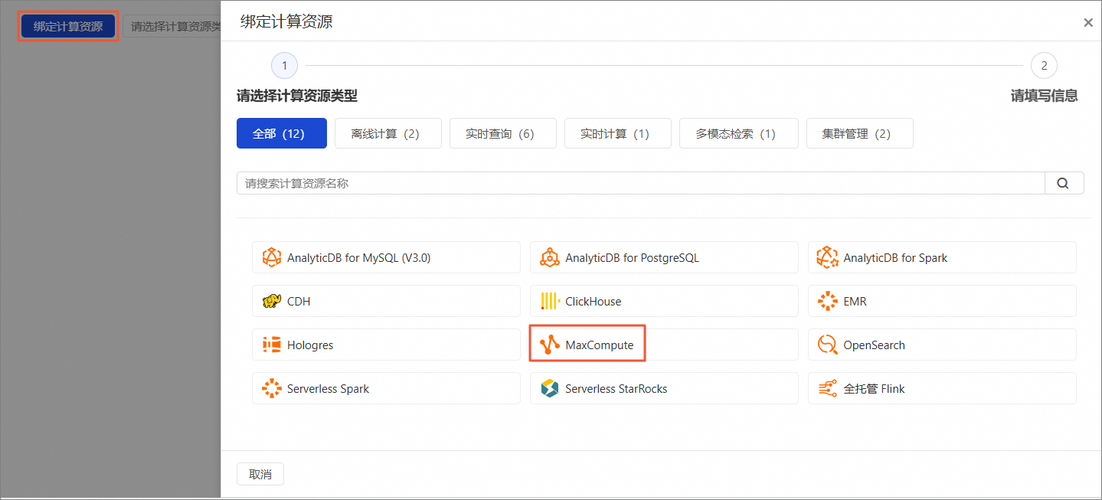Click the AnalyticDB for PostgreSQL icon
1102x500 pixels.
[x=550, y=258]
